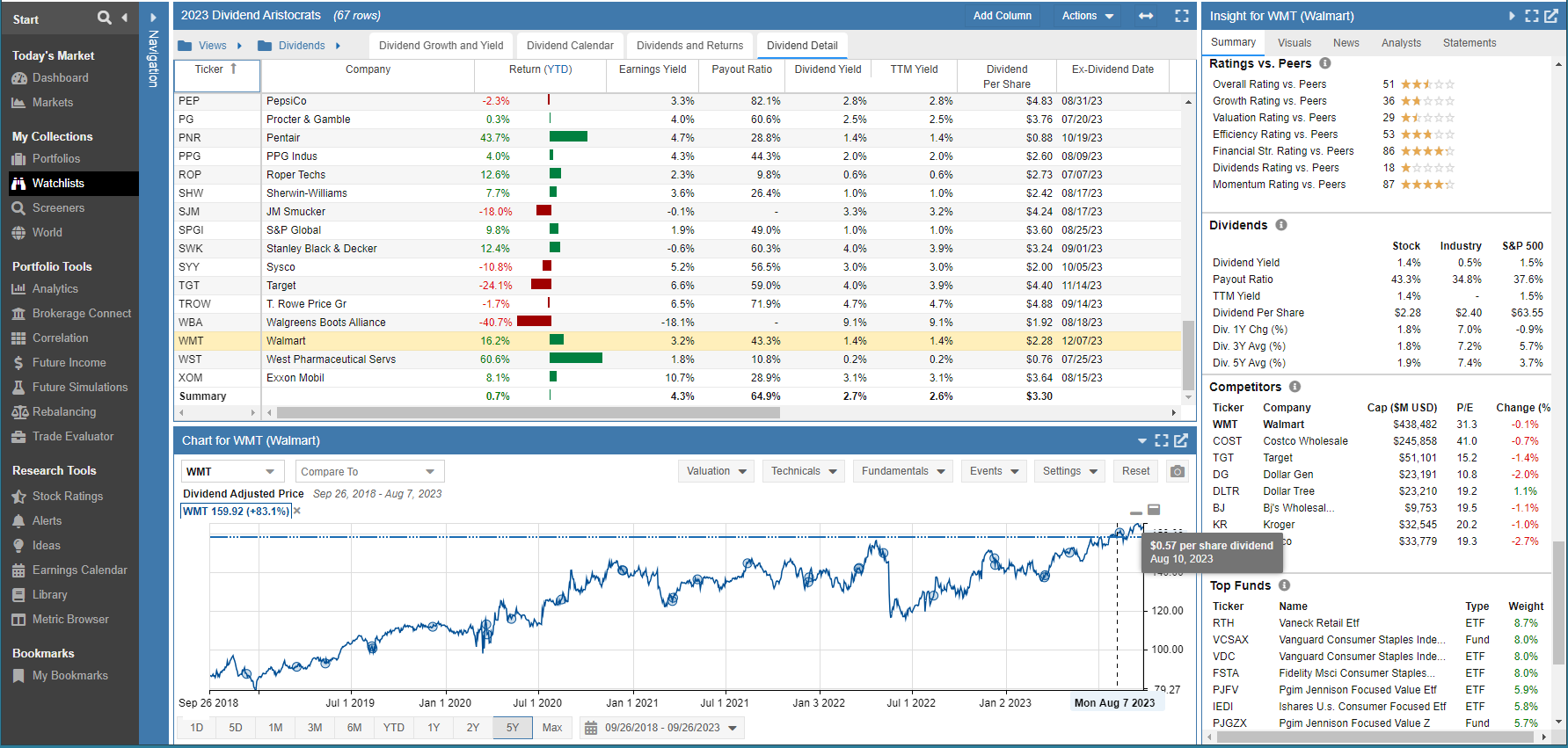1568x748 pixels.
Task: Open the Valuation chart dropdown
Action: [x=717, y=471]
